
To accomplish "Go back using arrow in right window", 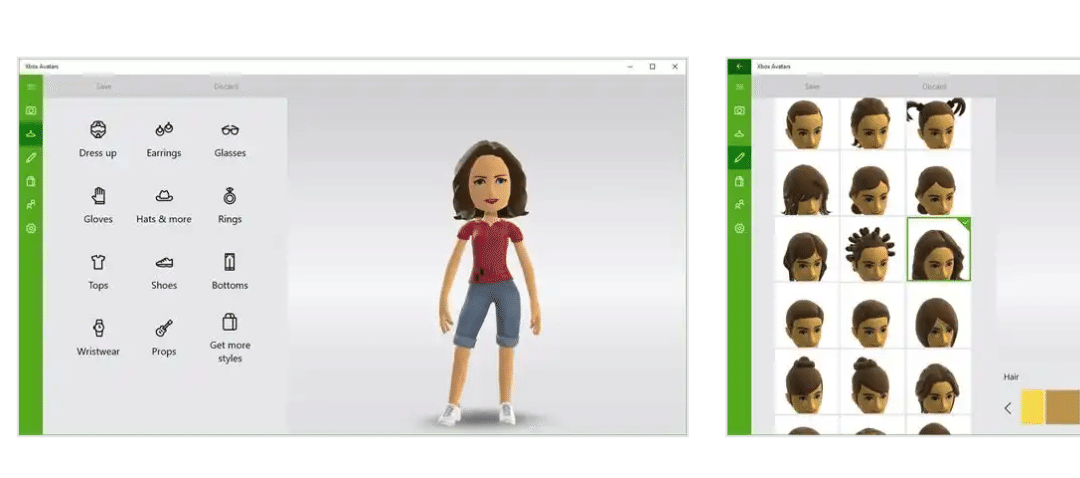I will (740, 67).
